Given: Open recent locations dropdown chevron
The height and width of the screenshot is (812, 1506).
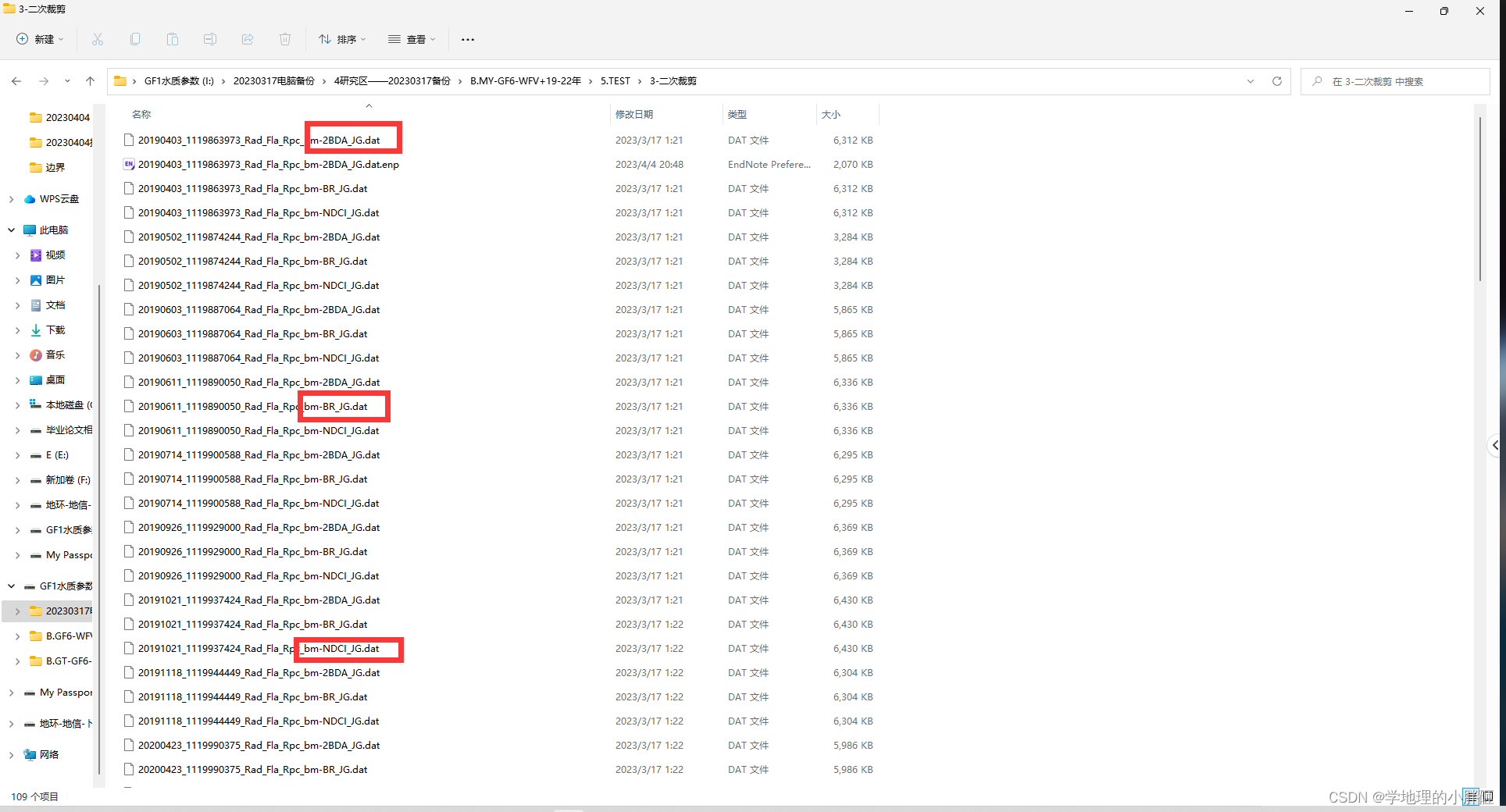Looking at the screenshot, I should tap(67, 81).
